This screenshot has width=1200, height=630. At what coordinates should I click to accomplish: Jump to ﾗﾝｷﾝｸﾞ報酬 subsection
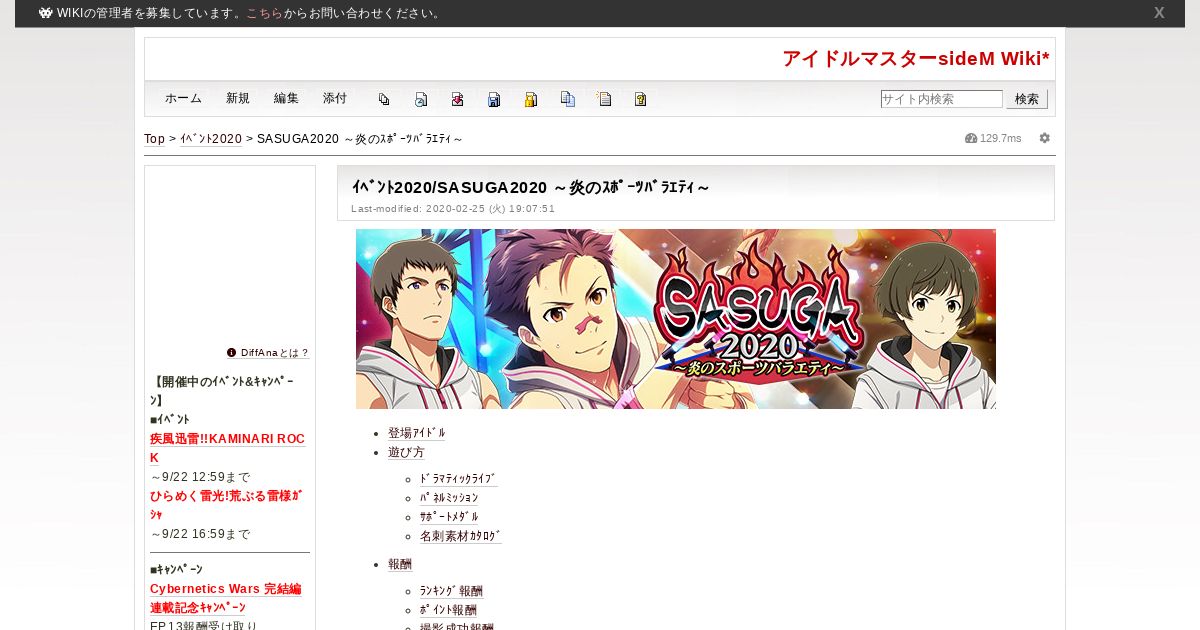coord(451,591)
